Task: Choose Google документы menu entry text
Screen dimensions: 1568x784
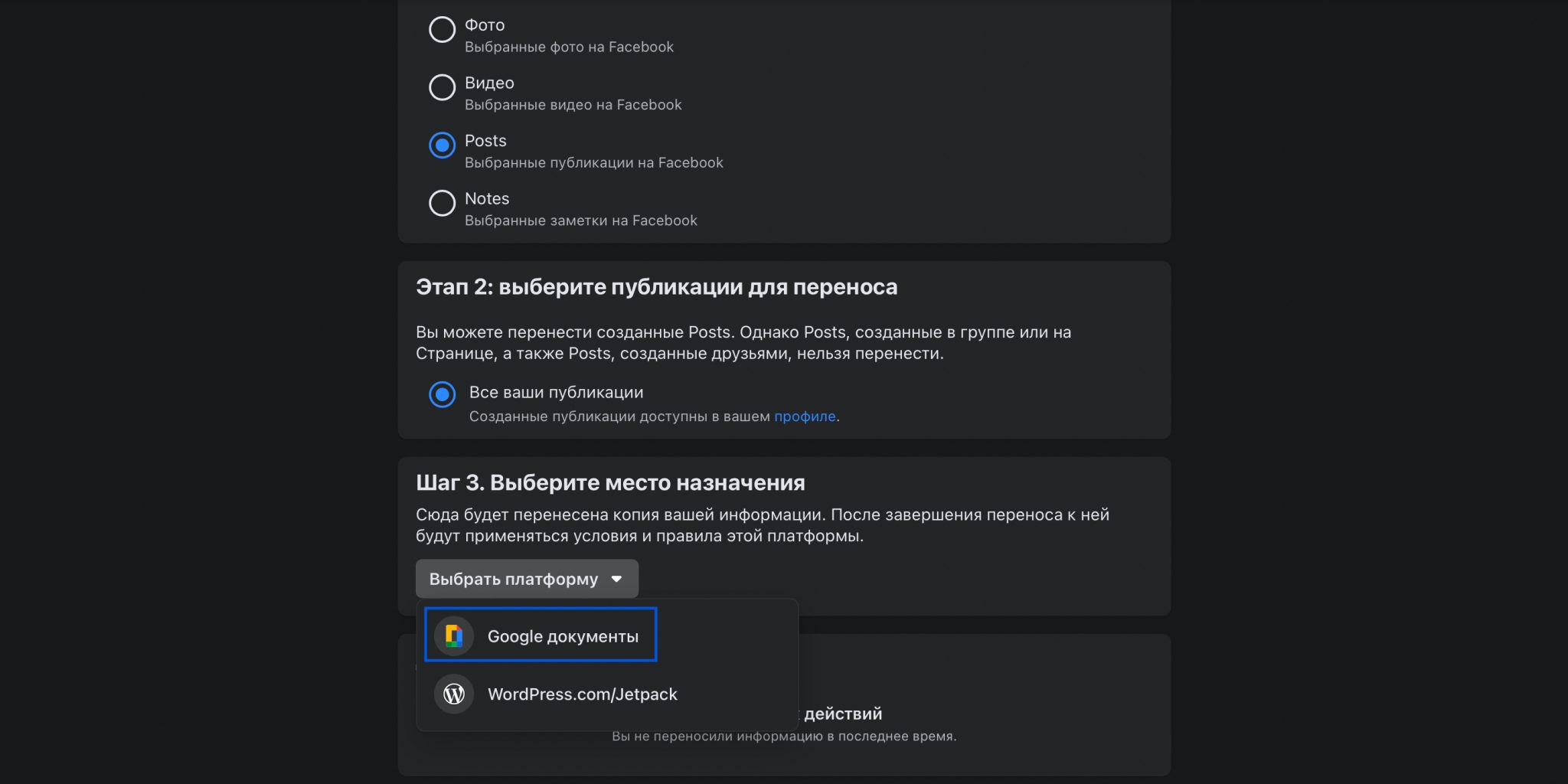Action: [563, 636]
